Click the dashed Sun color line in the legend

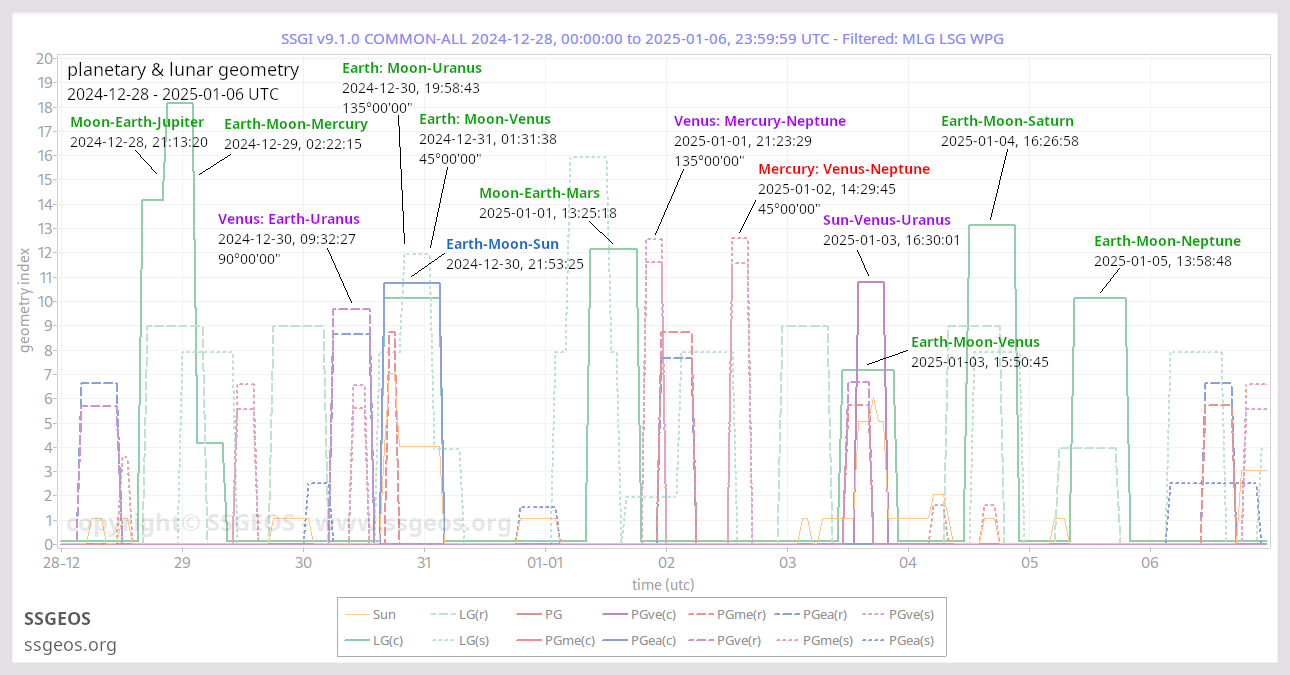356,614
